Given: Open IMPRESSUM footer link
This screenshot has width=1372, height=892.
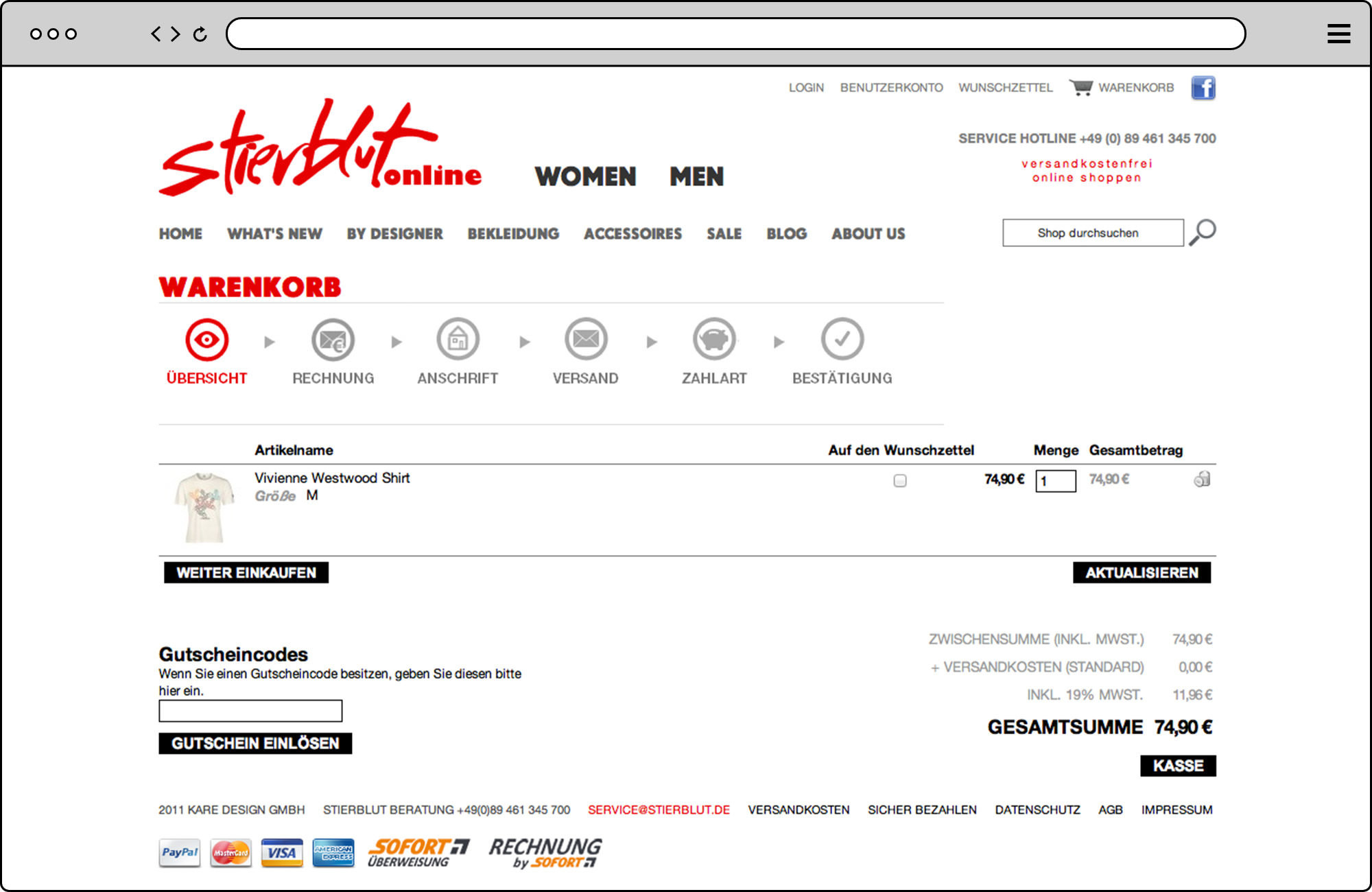Looking at the screenshot, I should coord(1177,810).
